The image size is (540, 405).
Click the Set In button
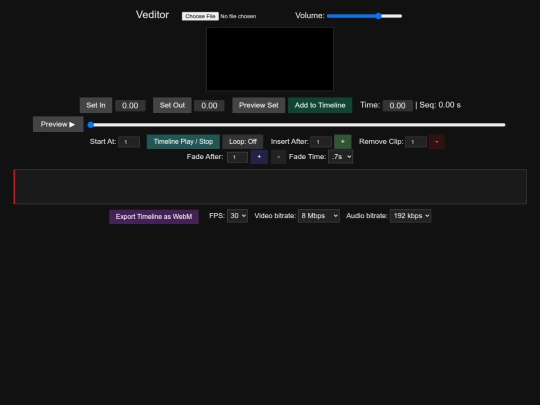tap(96, 105)
